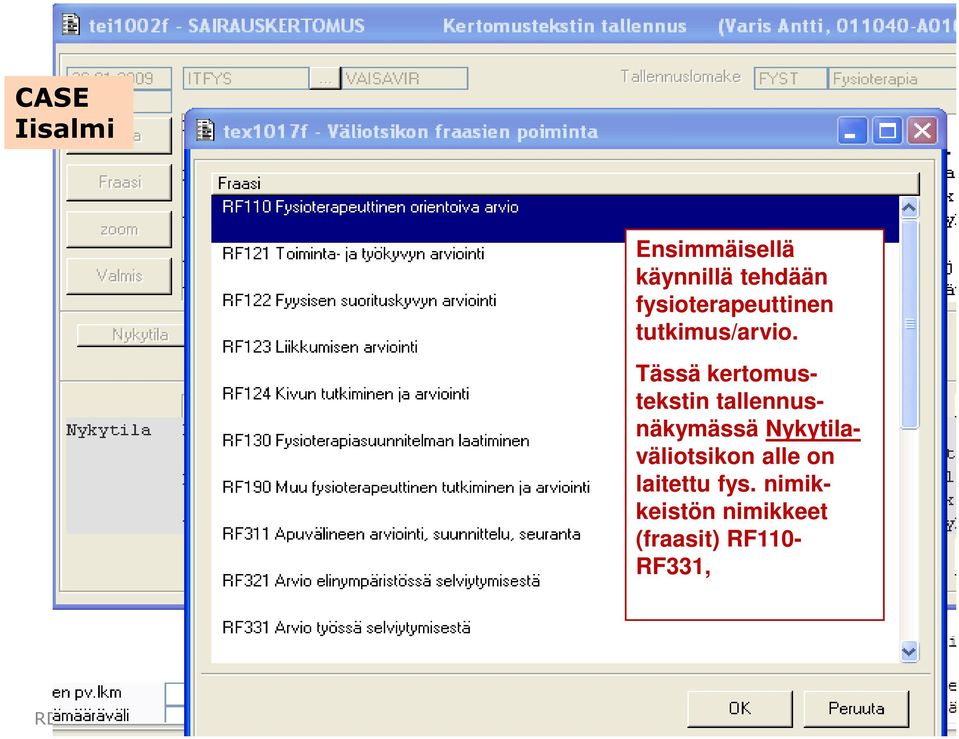This screenshot has height=739, width=959.
Task: Click Fraasi button in SAIRAUSKERTOMUS window
Action: [119, 182]
